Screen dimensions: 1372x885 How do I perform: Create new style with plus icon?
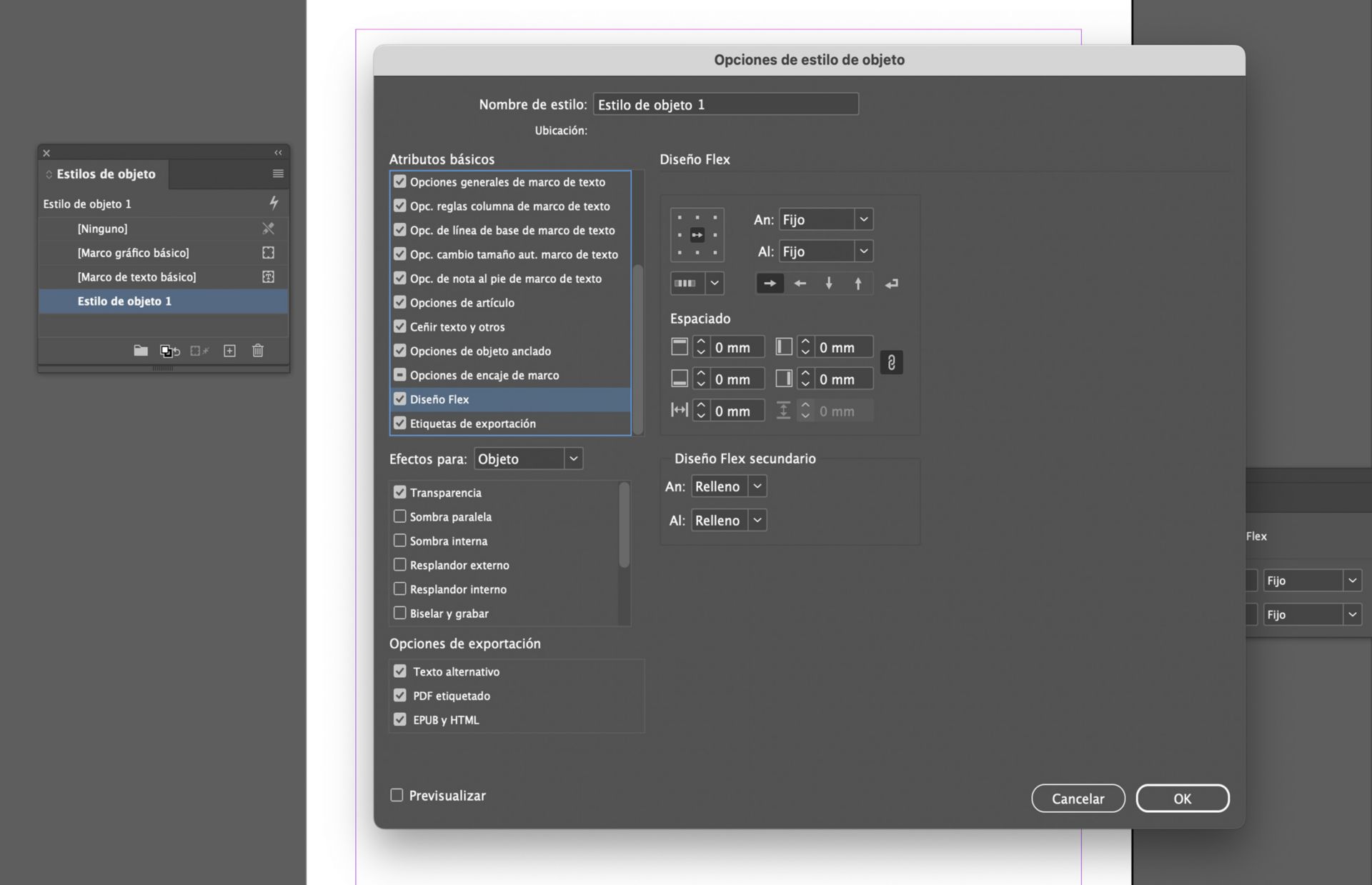click(x=229, y=350)
